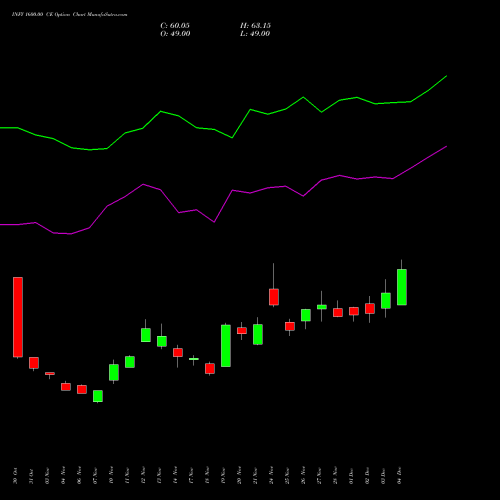Viewport: 500px width, 500px height.
Task: Click the 13 Nov date label
Action: 159,476
